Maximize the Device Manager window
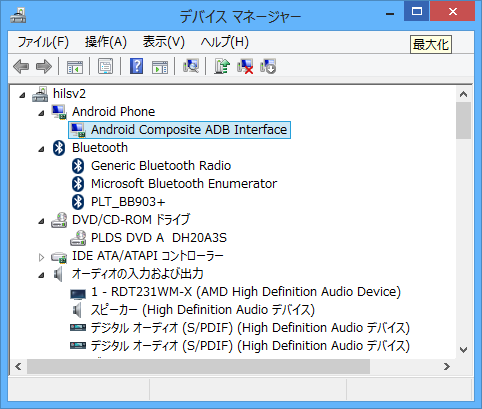Viewport: 482px width, 409px height. [x=417, y=11]
